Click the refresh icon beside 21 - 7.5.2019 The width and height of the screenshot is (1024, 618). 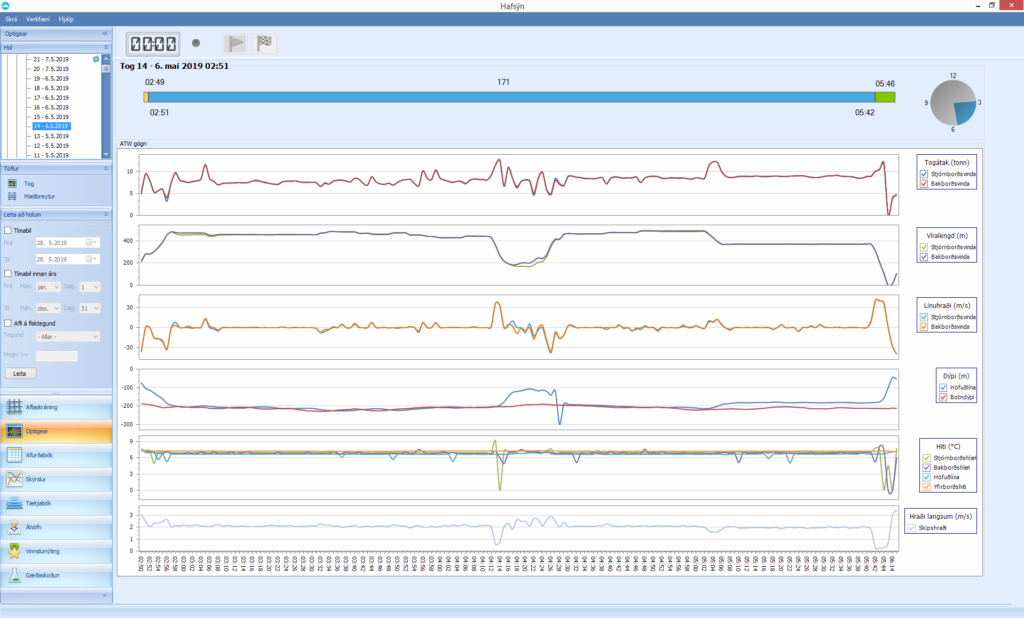(96, 59)
